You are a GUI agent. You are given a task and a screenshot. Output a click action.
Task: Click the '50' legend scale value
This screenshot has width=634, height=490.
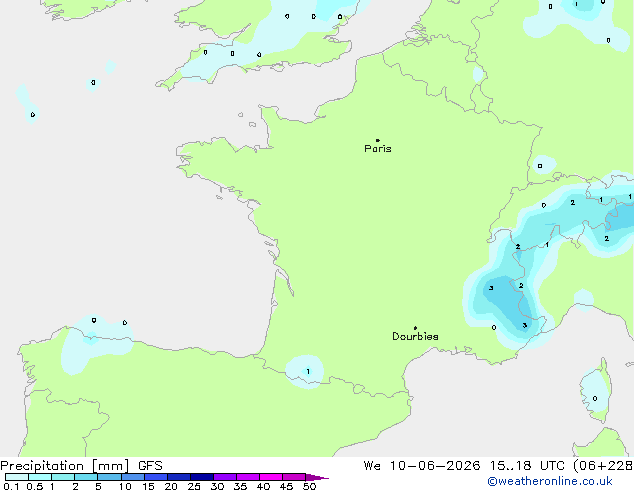(x=309, y=486)
